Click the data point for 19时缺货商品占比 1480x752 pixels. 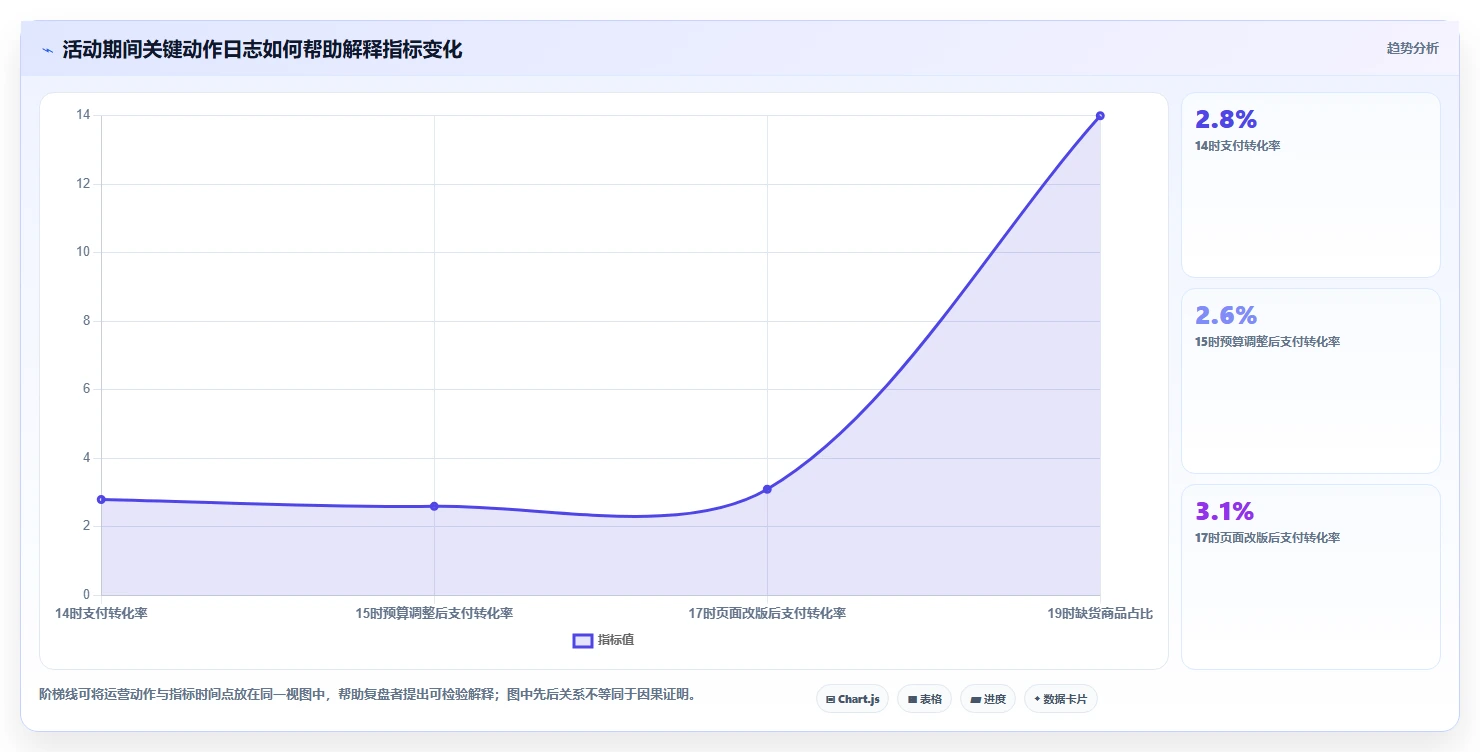(x=1100, y=116)
